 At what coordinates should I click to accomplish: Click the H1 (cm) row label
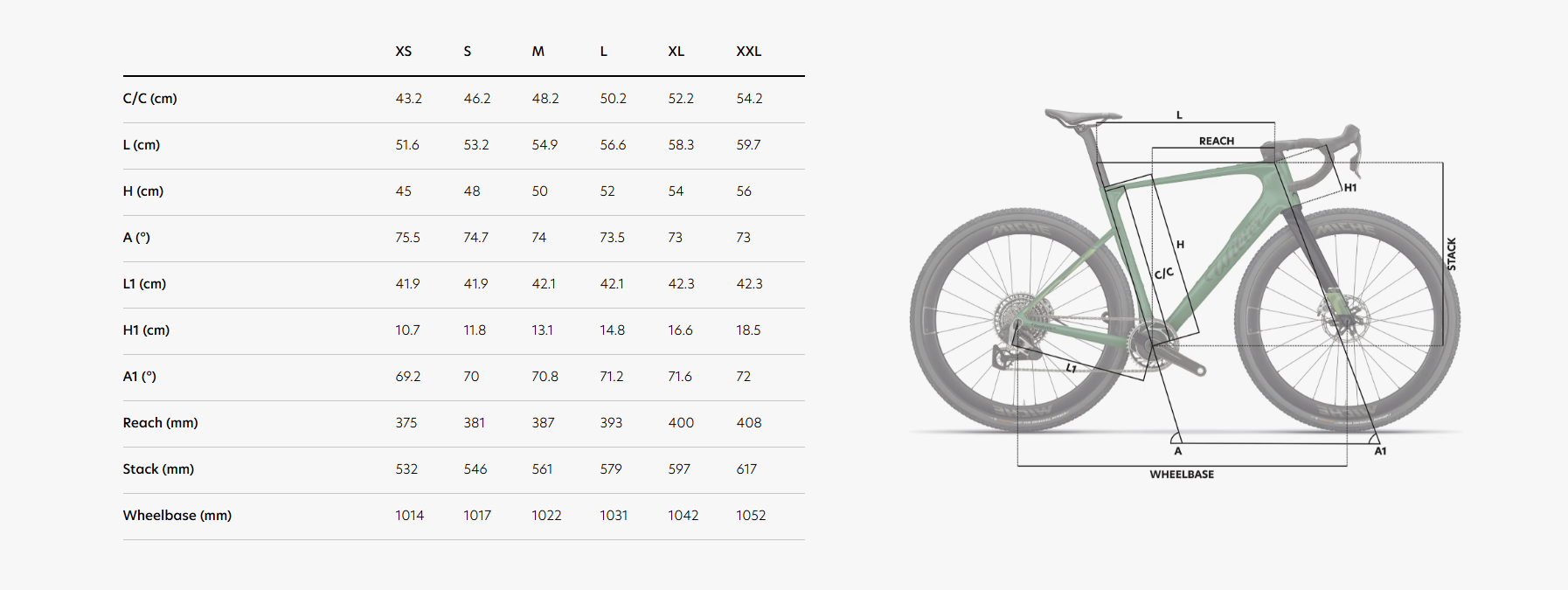[146, 330]
